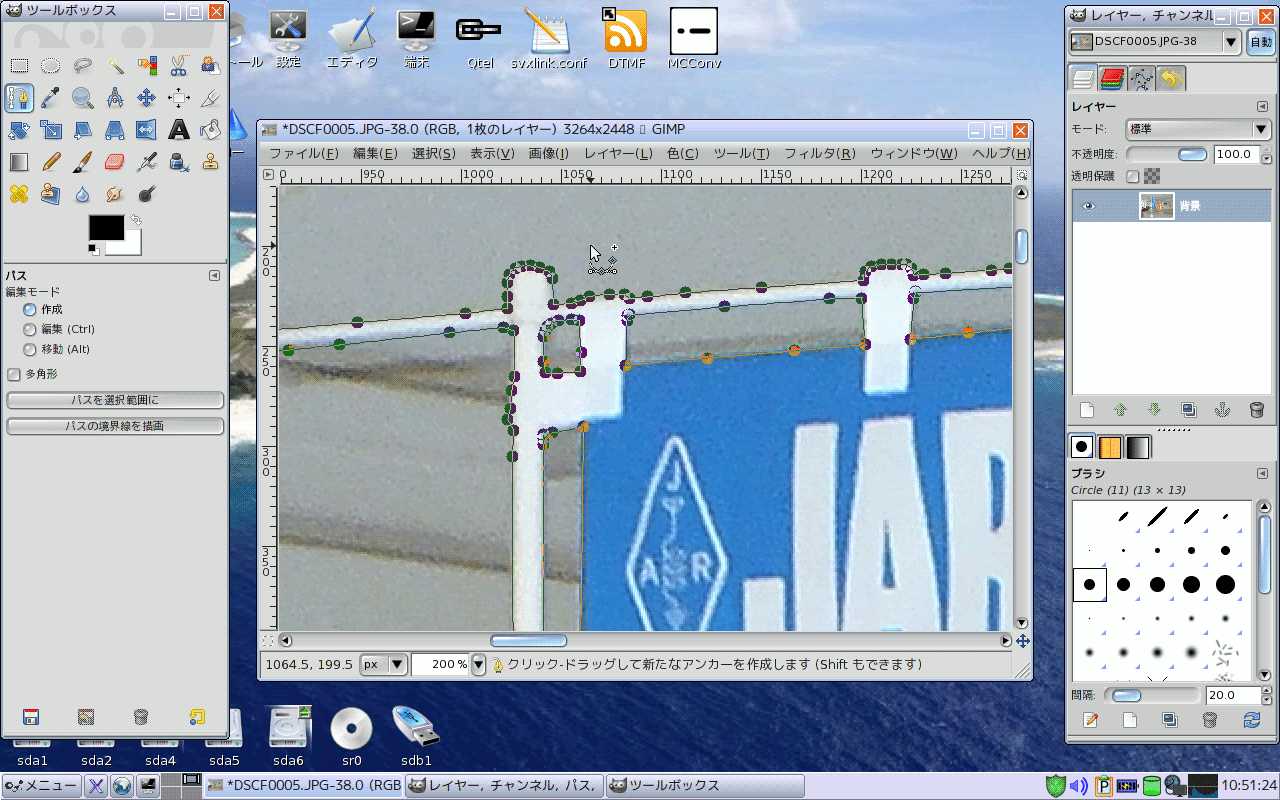1280x800 pixels.
Task: Select the Airbrush tool
Action: 147,162
